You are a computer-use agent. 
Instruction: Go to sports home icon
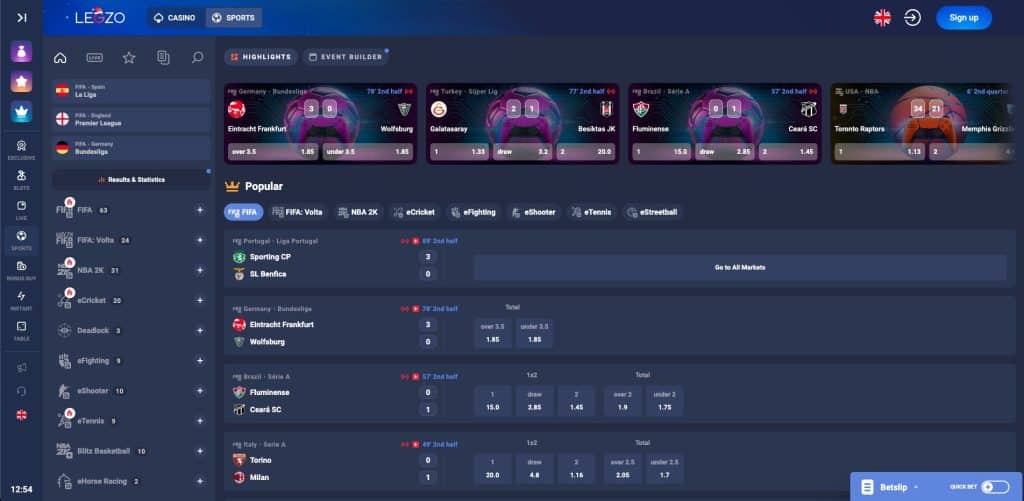pyautogui.click(x=60, y=58)
